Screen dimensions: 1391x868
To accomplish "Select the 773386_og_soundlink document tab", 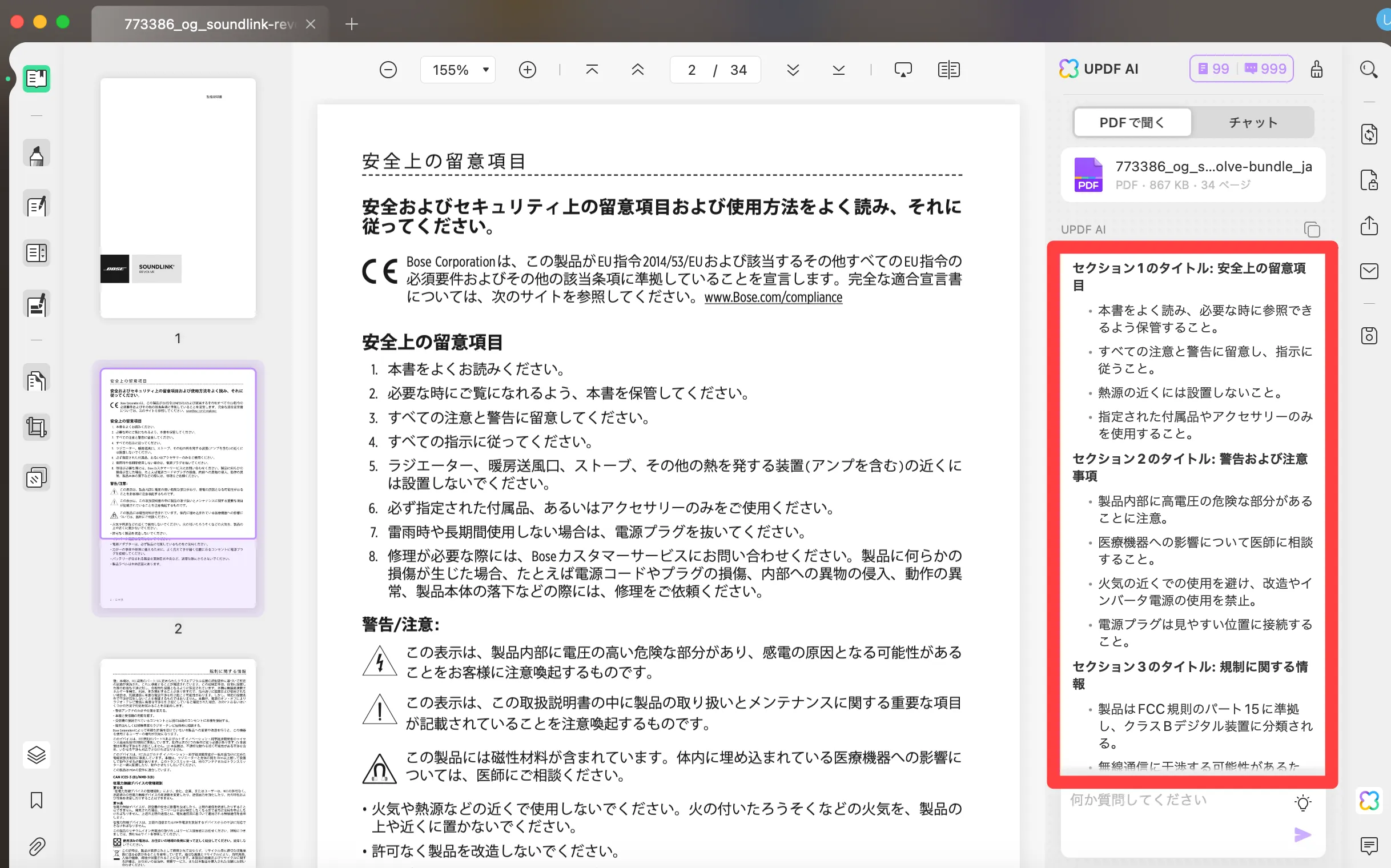I will click(210, 23).
